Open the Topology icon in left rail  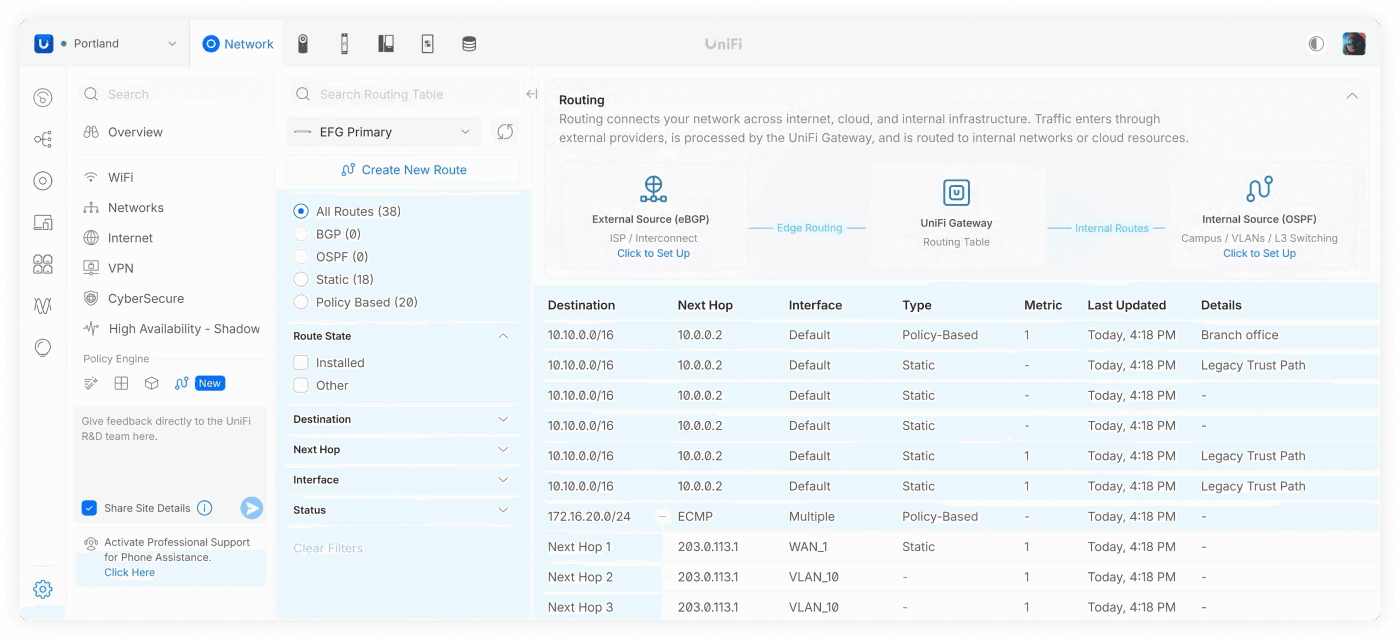(x=43, y=140)
